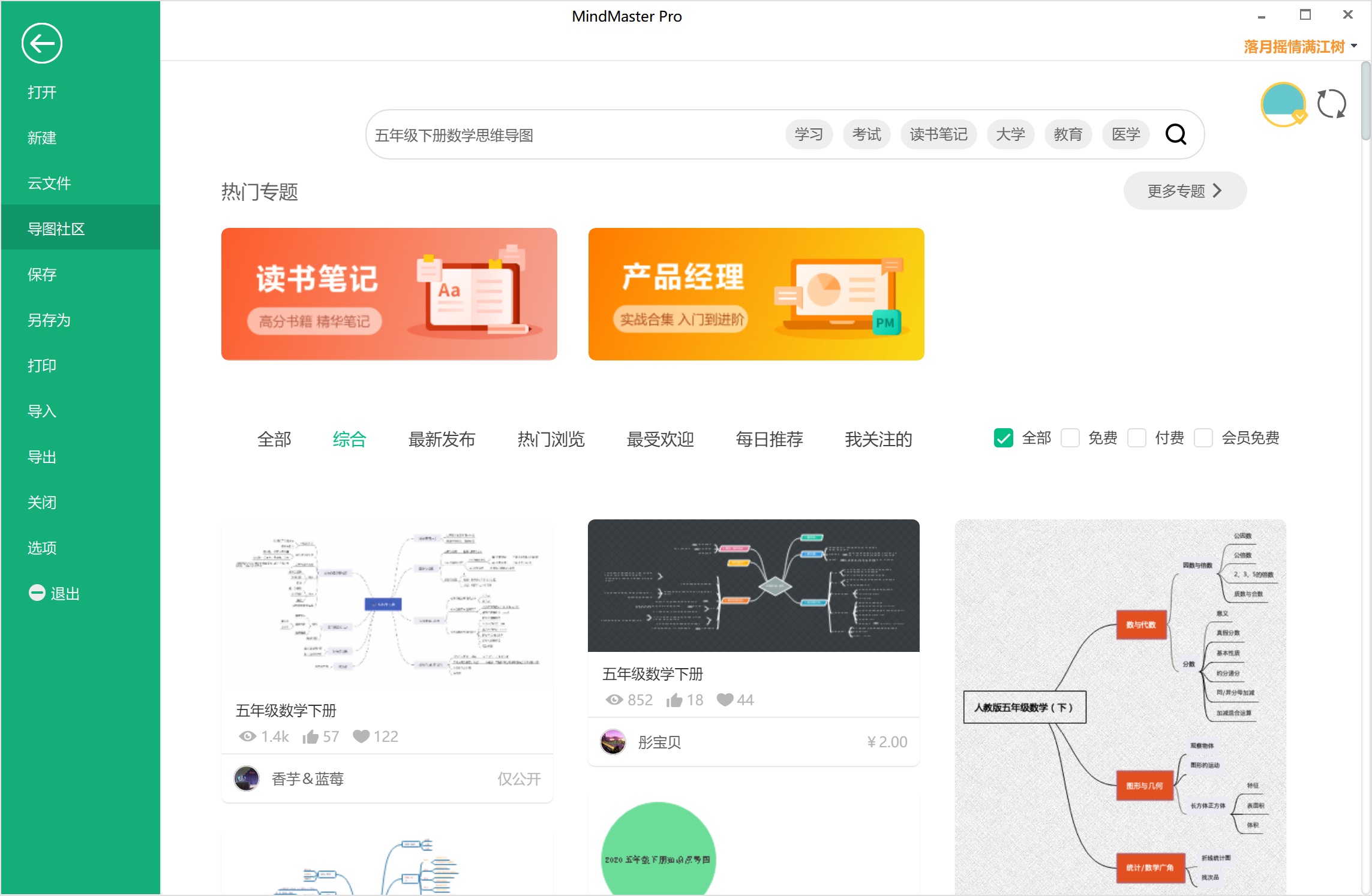
Task: Click the 学习 search tag
Action: tap(809, 134)
